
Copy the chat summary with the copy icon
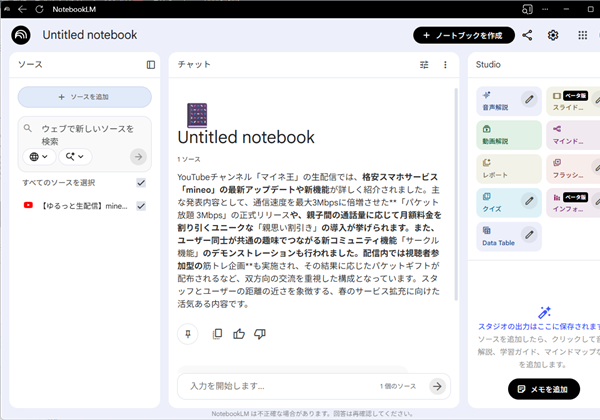(217, 333)
